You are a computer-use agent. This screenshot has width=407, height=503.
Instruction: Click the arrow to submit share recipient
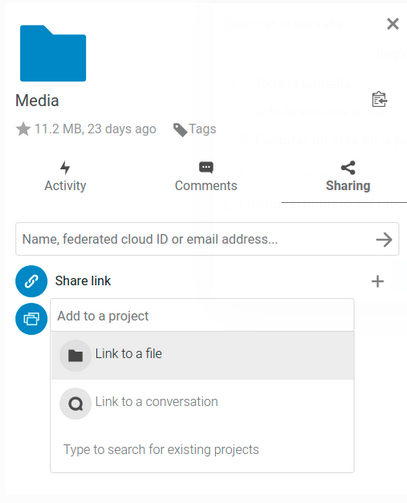pyautogui.click(x=384, y=240)
